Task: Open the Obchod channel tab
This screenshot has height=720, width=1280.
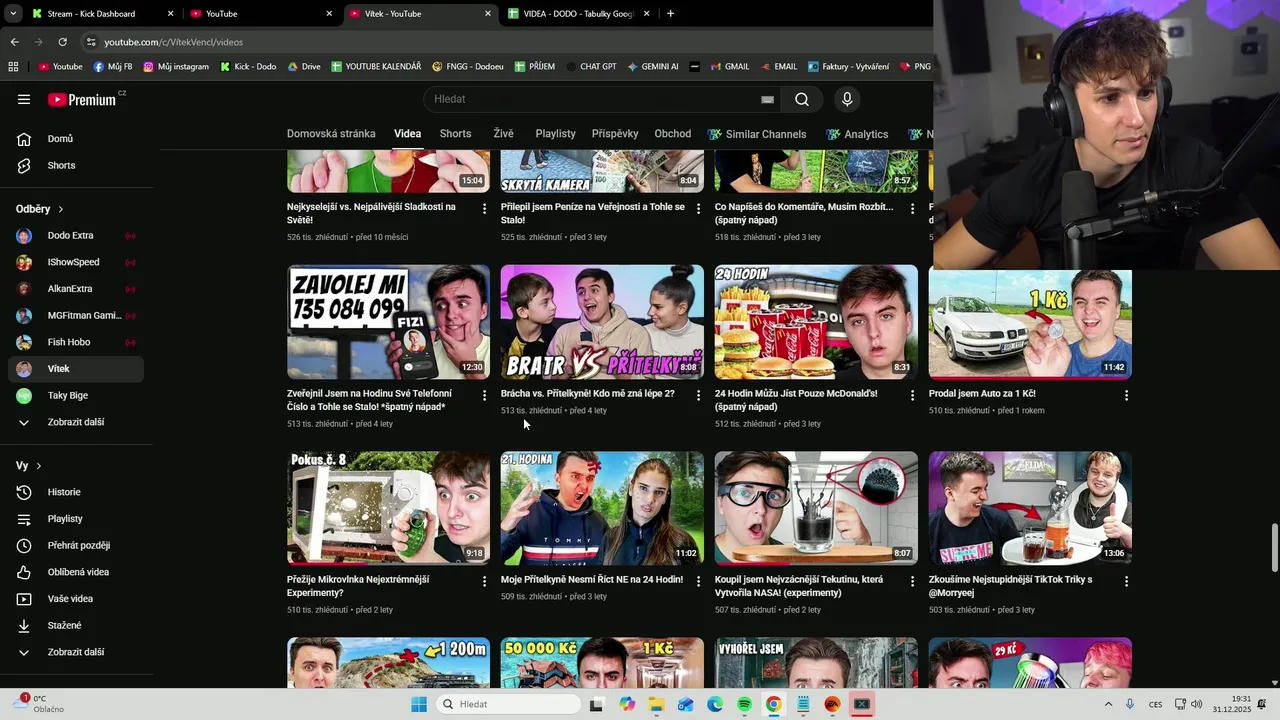Action: (x=673, y=134)
